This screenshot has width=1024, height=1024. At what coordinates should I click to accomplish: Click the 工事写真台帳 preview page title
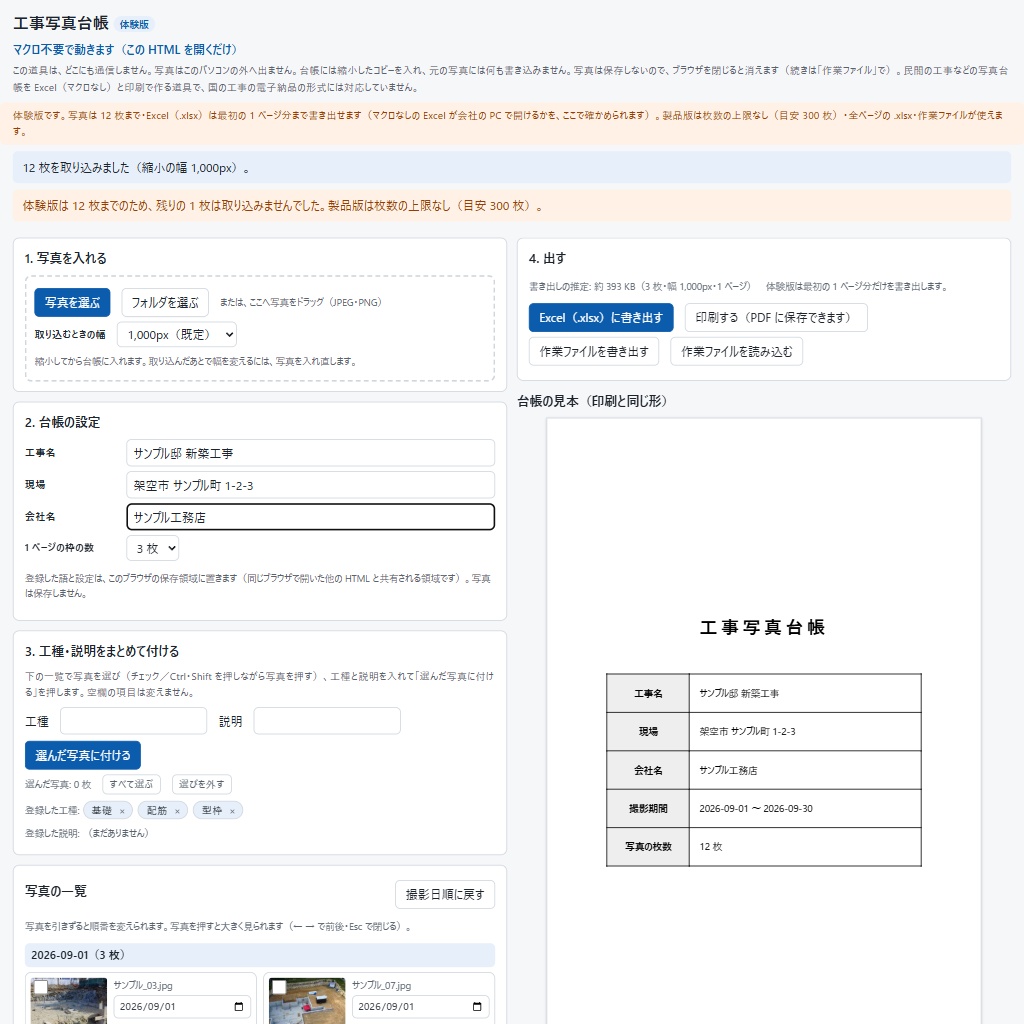coord(763,627)
